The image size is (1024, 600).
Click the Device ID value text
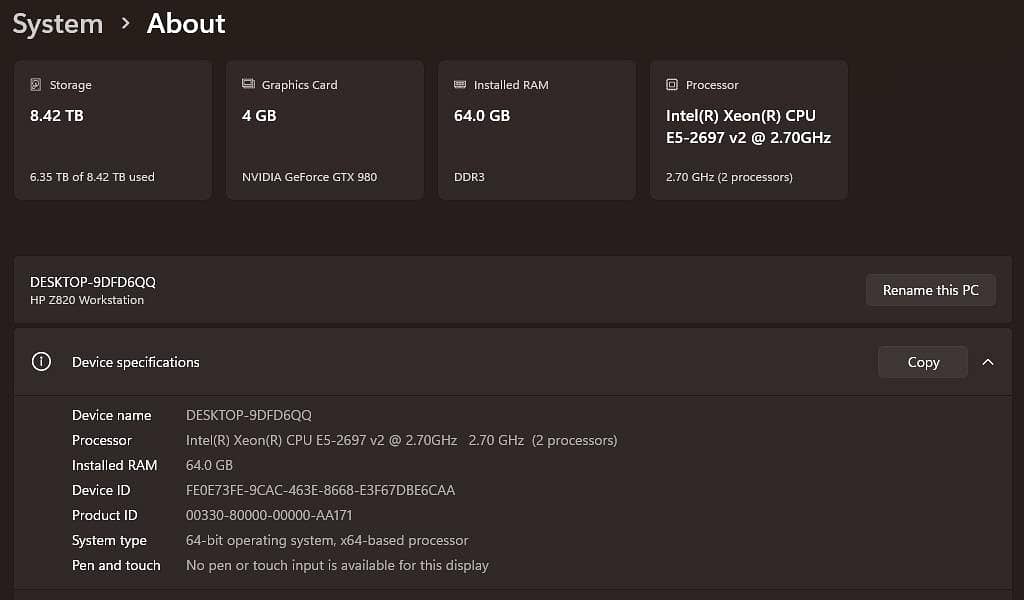[x=321, y=490]
